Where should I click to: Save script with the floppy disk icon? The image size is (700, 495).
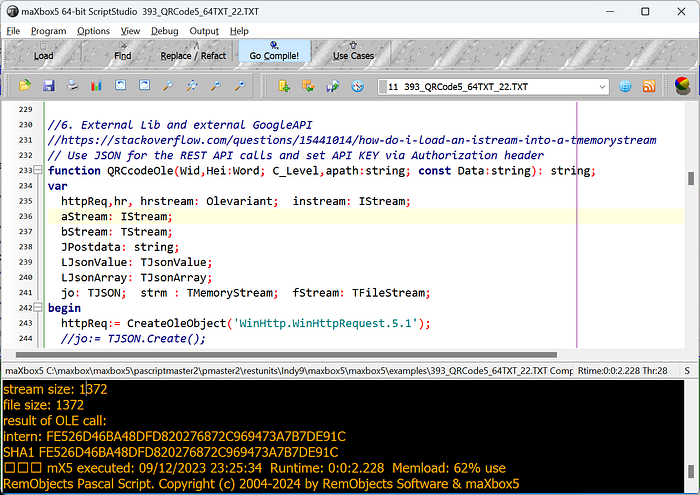(x=49, y=85)
